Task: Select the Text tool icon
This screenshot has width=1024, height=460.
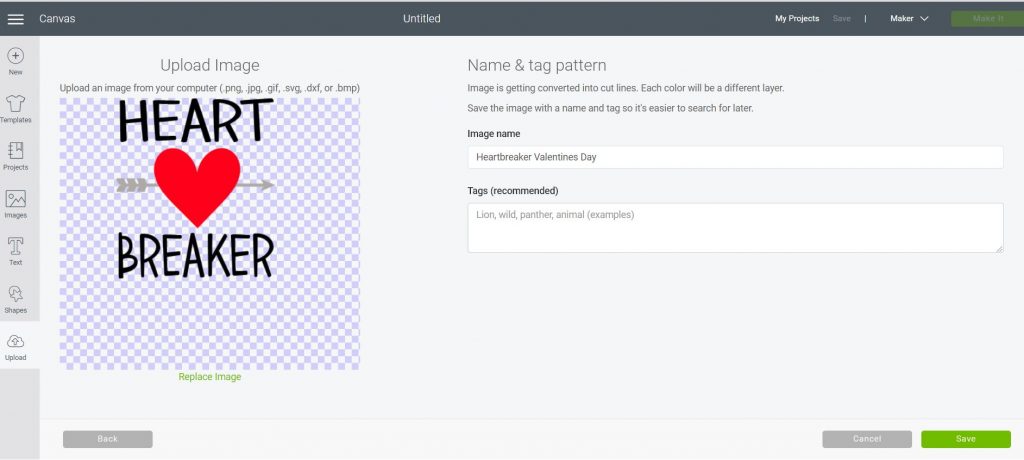Action: tap(16, 246)
